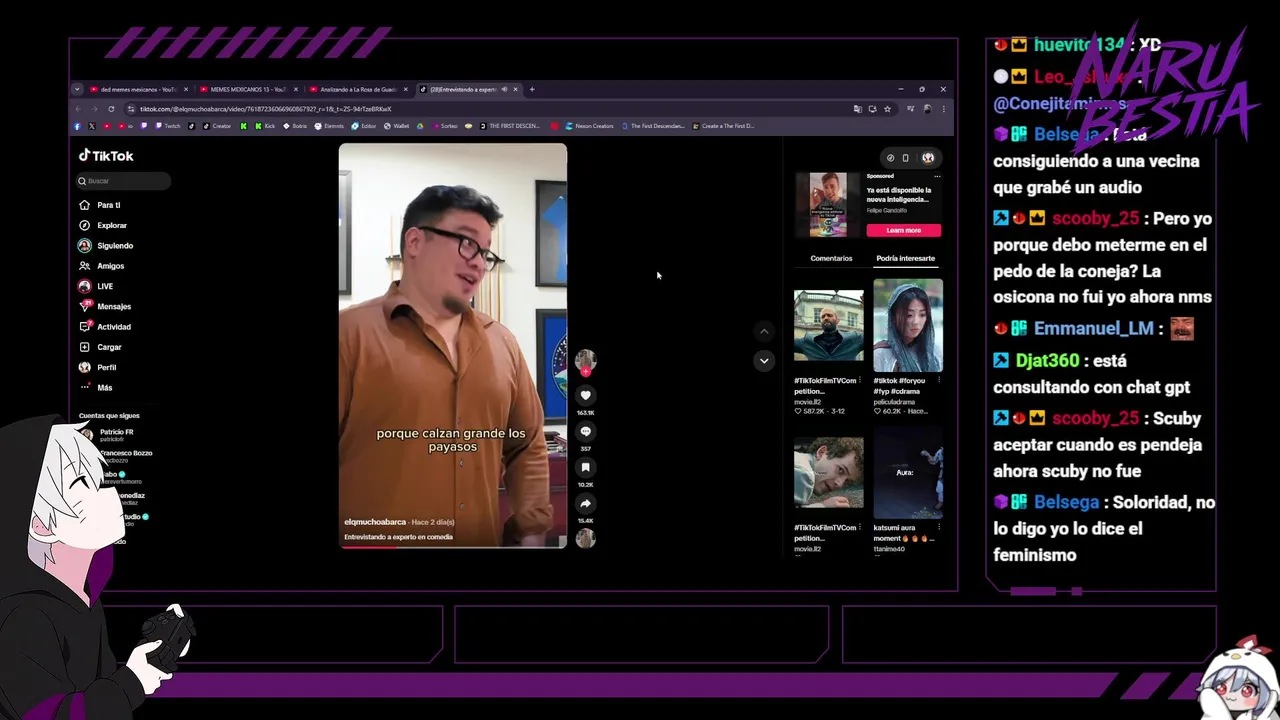Open a new browser tab
Screen dimensions: 1280x720
coord(532,89)
